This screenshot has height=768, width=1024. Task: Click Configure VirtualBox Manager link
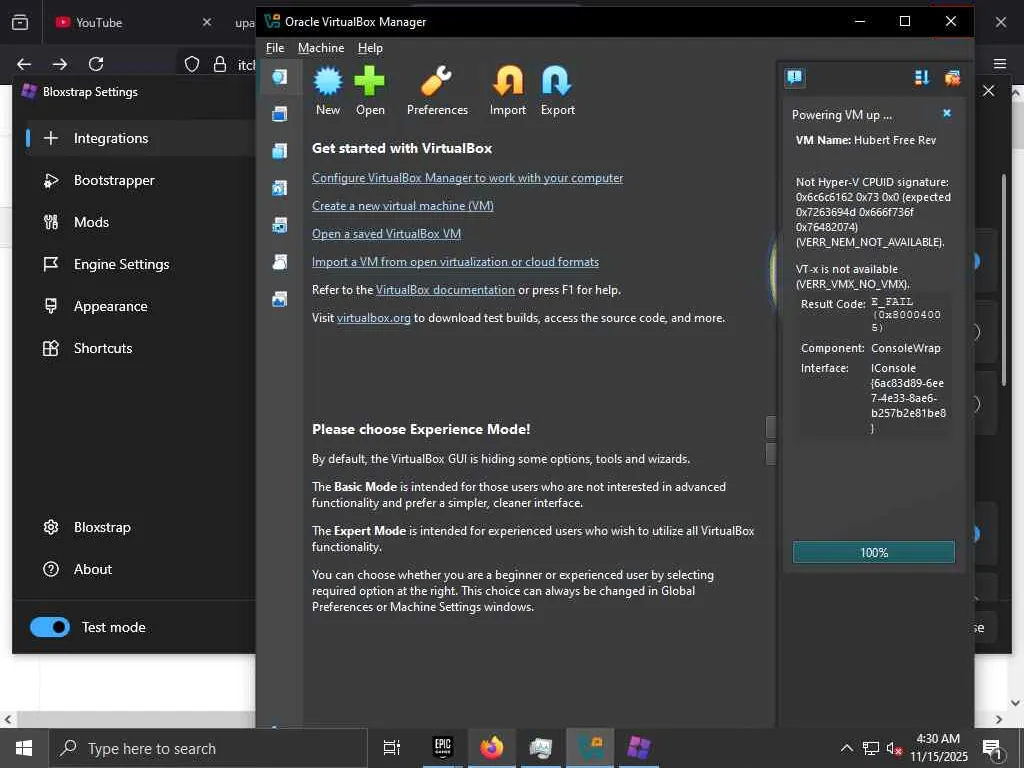(x=467, y=178)
